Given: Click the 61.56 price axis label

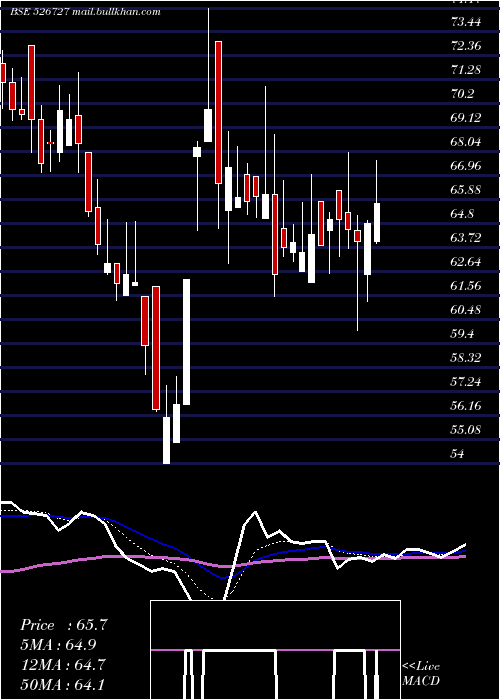Looking at the screenshot, I should 466,286.
